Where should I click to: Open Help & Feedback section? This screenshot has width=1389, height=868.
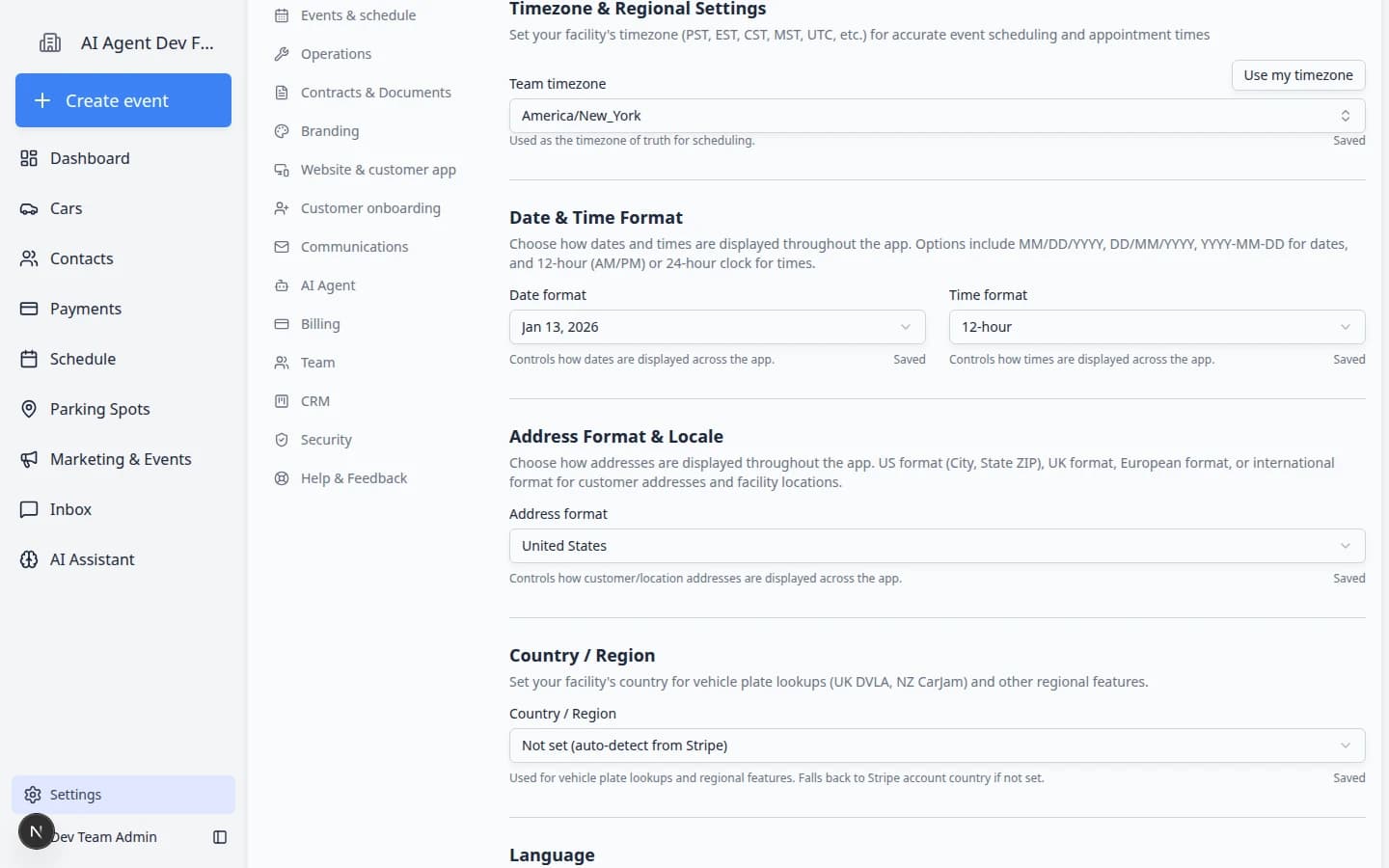click(x=354, y=478)
